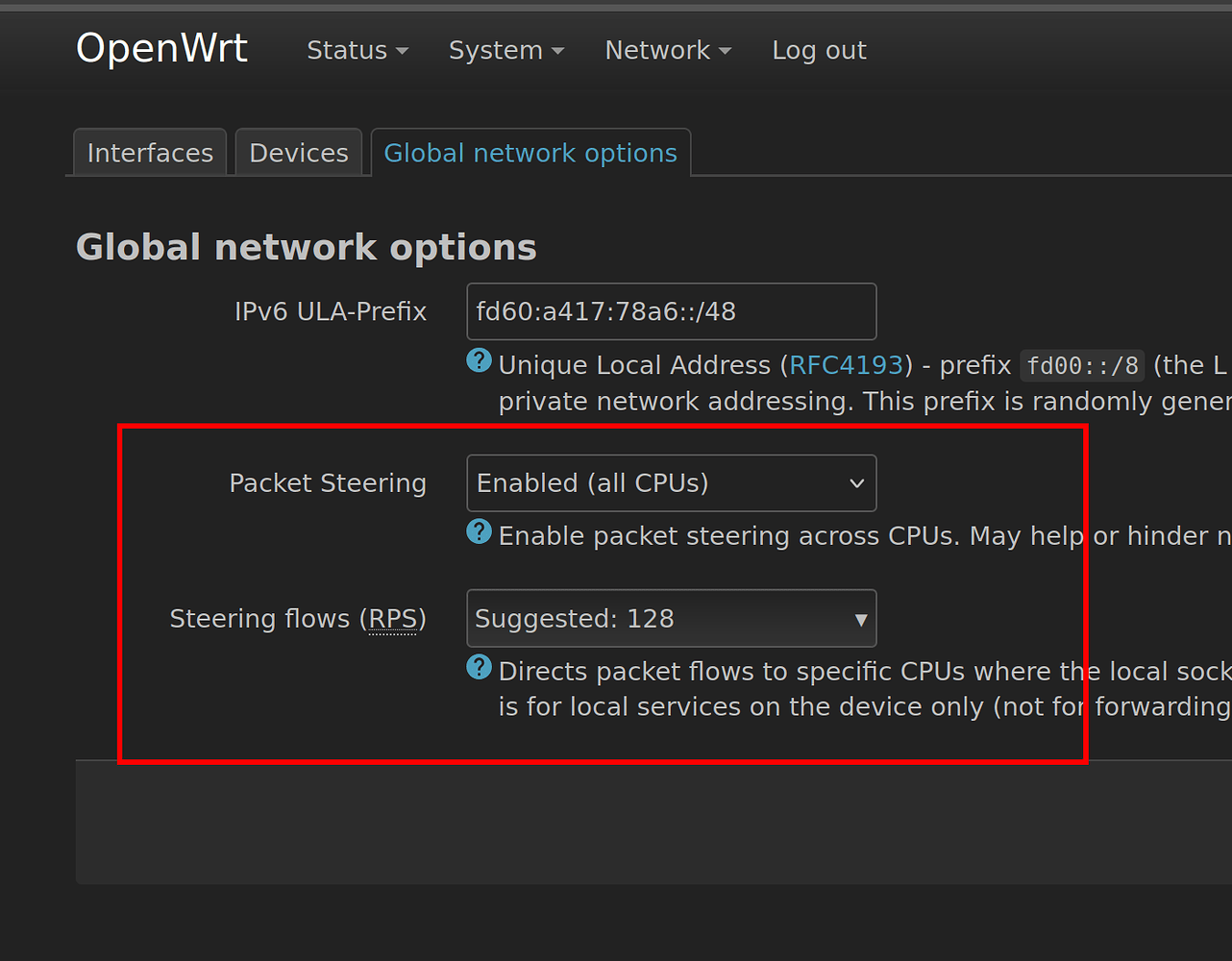Follow the RFC4193 link
Screen dimensions: 1232x961
coord(846,365)
